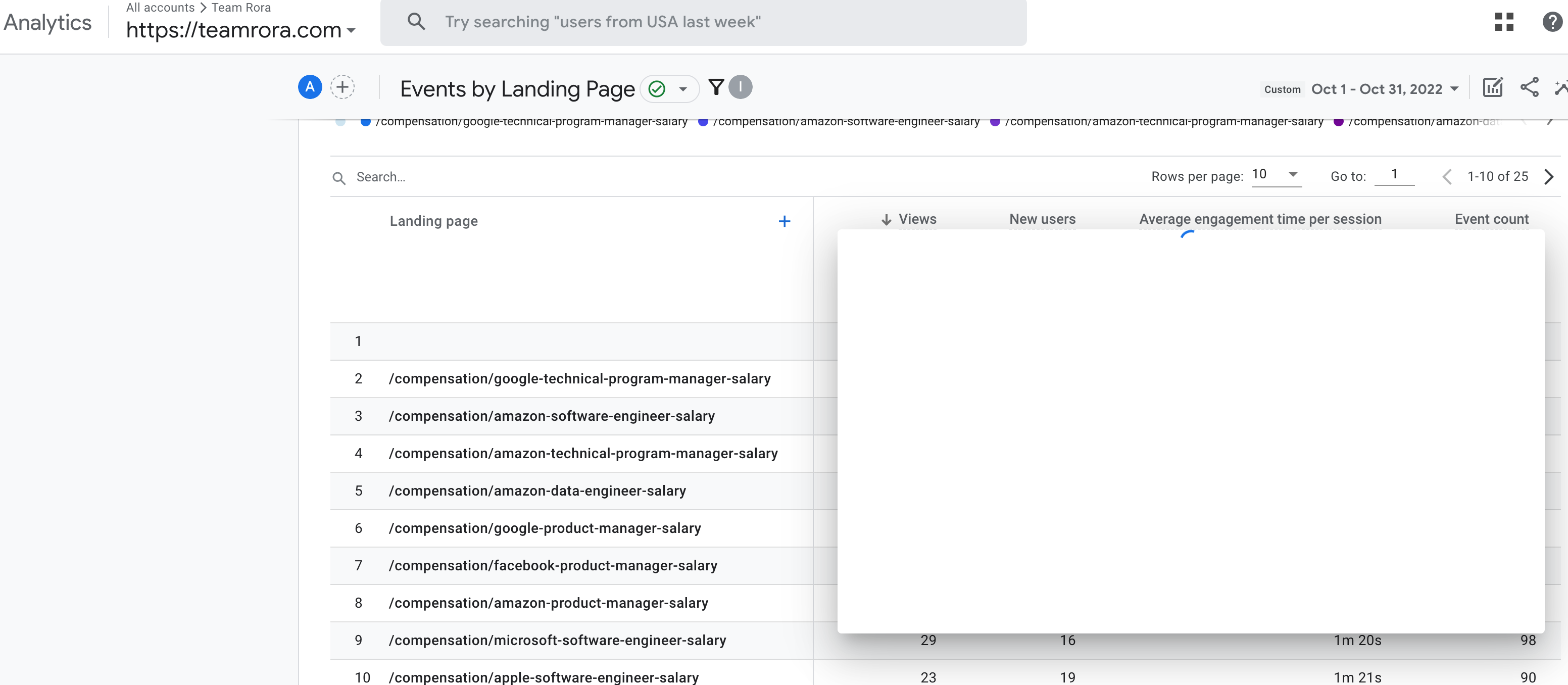The height and width of the screenshot is (685, 1568).
Task: Select row /compensation/google-technical-program-manager-salary
Action: 579,379
